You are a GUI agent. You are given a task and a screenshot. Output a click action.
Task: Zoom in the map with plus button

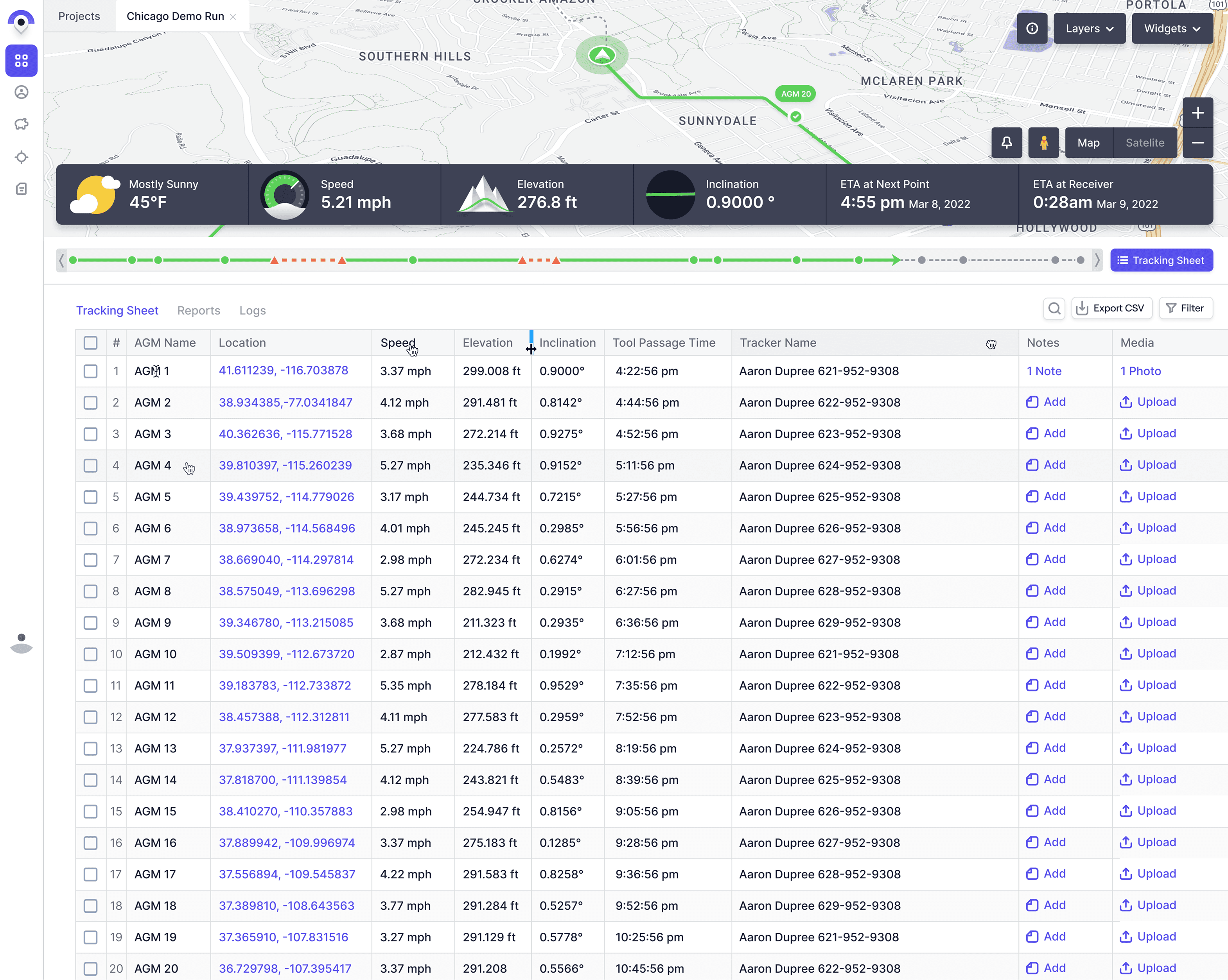click(1197, 113)
